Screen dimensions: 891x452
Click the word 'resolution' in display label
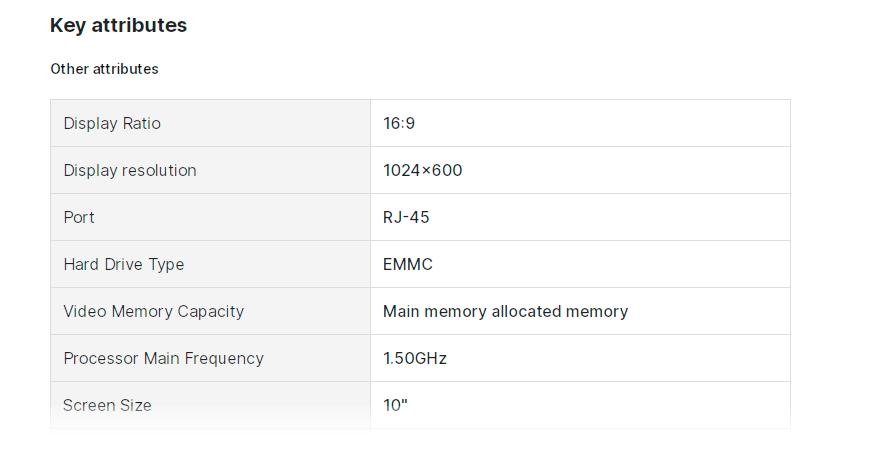(160, 170)
